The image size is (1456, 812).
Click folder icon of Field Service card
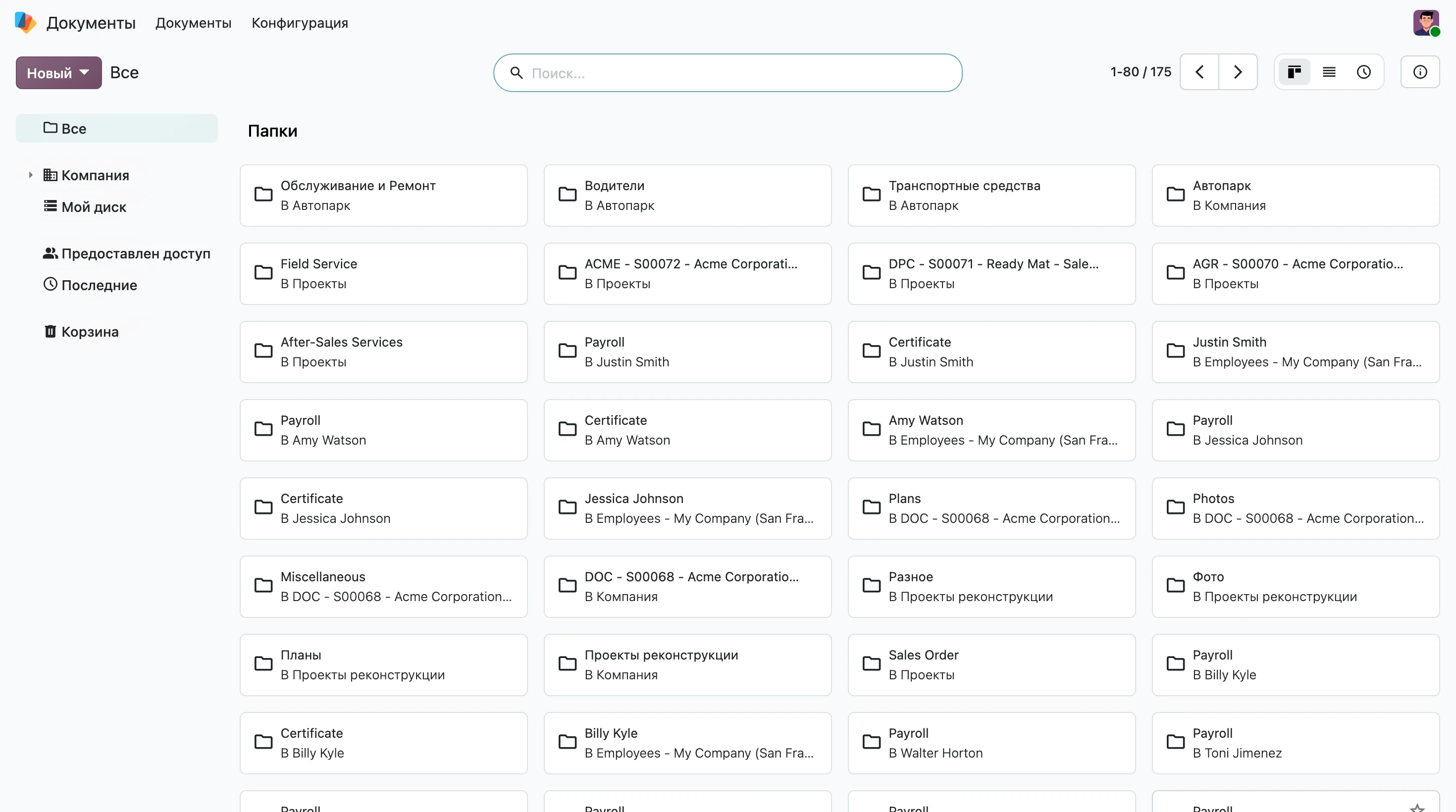(x=263, y=273)
